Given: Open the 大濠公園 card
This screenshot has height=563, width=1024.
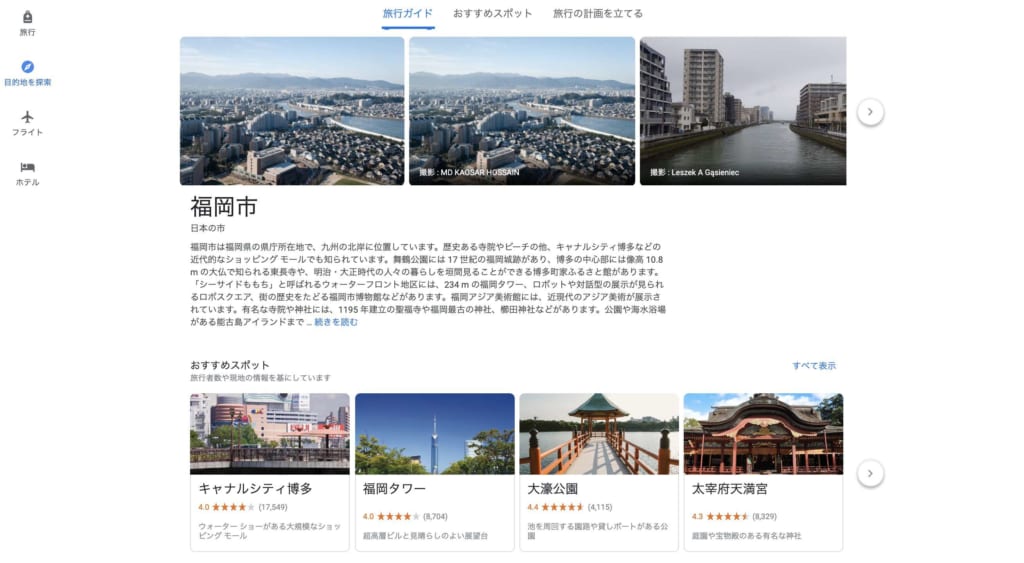Looking at the screenshot, I should point(599,472).
